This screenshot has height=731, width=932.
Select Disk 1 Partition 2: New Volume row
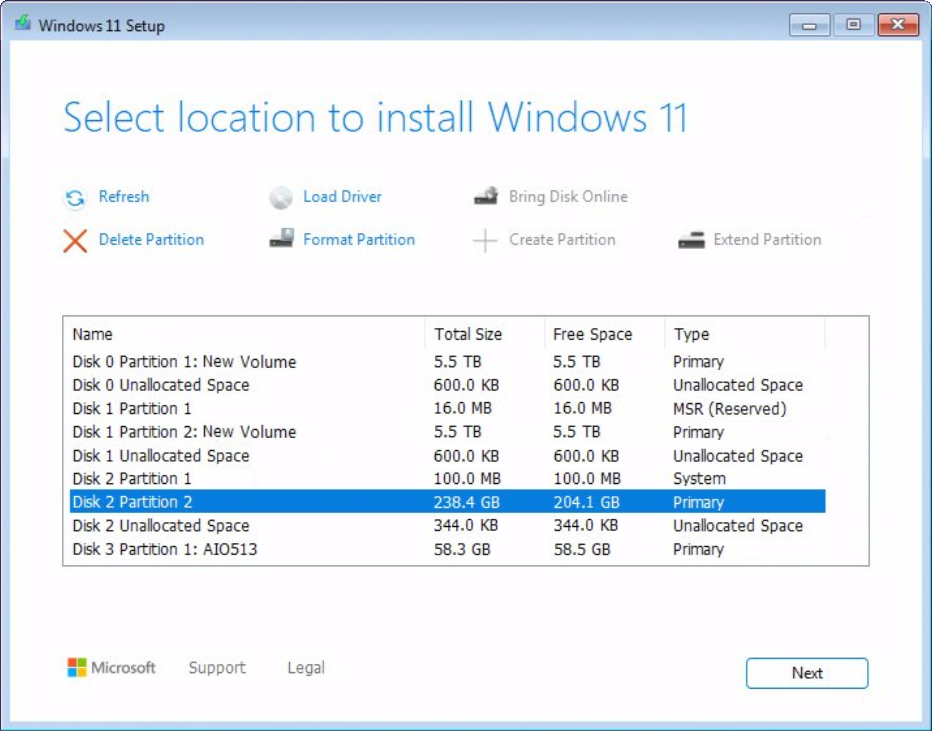[448, 432]
